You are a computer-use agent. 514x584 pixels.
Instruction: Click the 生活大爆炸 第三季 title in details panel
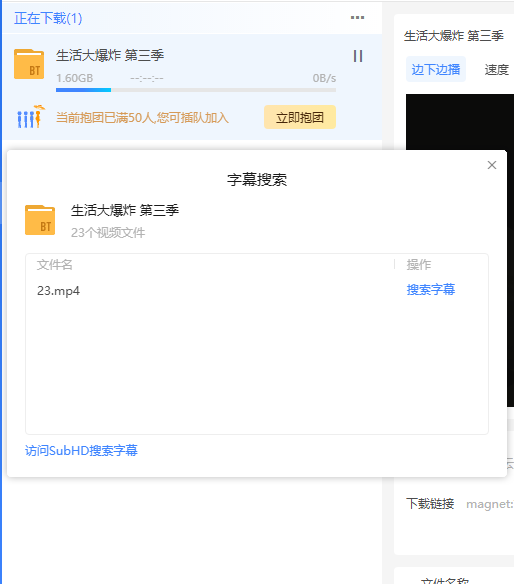[x=454, y=36]
